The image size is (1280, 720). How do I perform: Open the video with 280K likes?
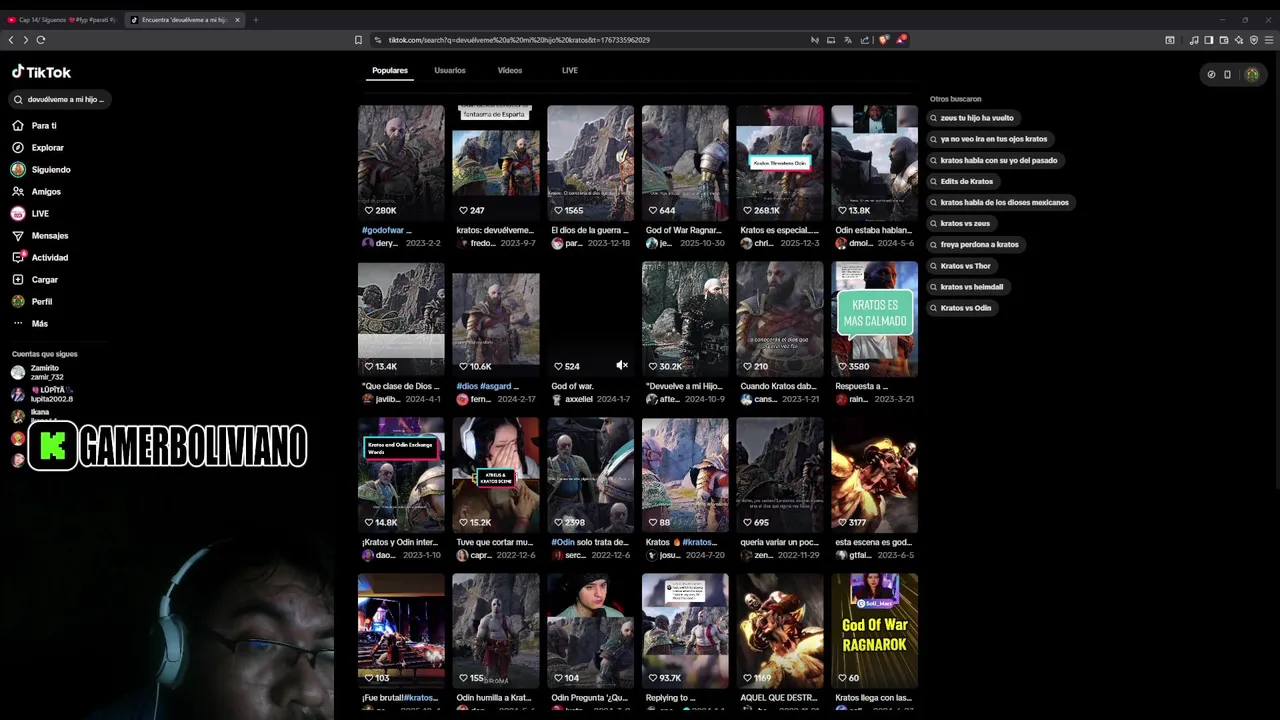point(401,162)
